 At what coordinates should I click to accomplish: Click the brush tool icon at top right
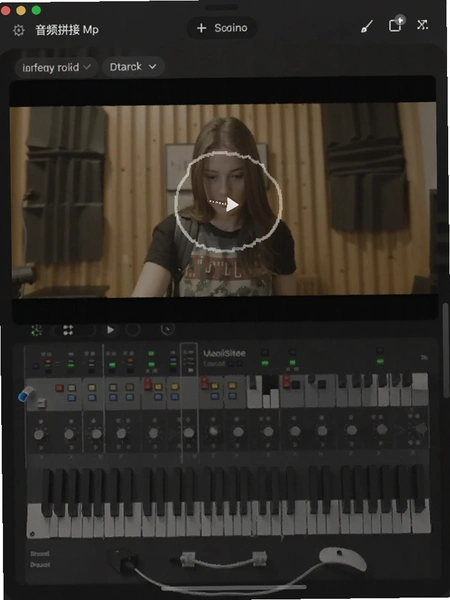point(367,26)
